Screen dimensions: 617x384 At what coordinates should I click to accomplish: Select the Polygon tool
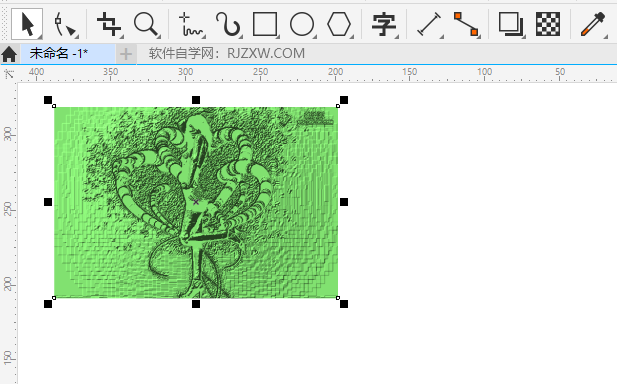coord(339,24)
